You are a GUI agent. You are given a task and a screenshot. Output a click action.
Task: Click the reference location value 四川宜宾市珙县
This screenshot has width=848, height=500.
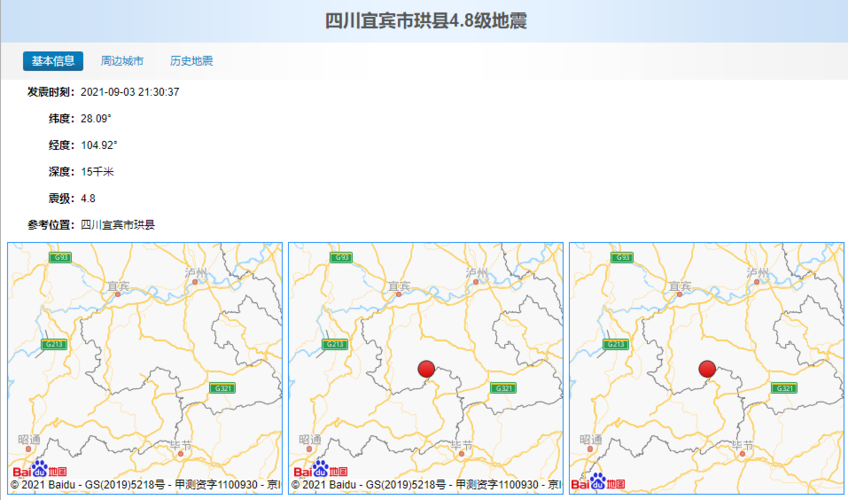click(x=118, y=225)
